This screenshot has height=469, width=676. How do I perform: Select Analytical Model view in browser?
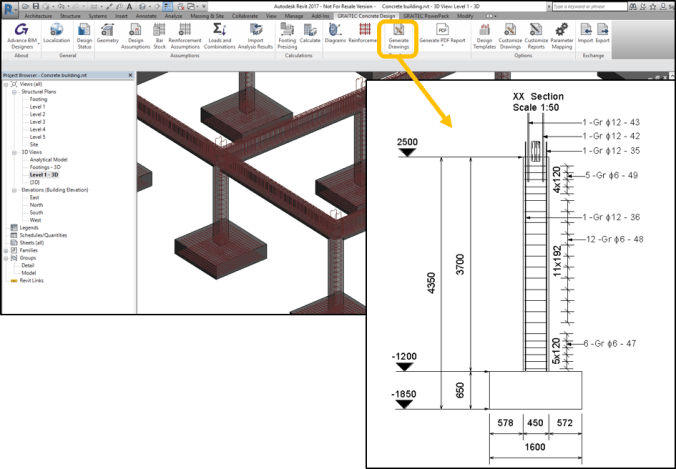[48, 160]
